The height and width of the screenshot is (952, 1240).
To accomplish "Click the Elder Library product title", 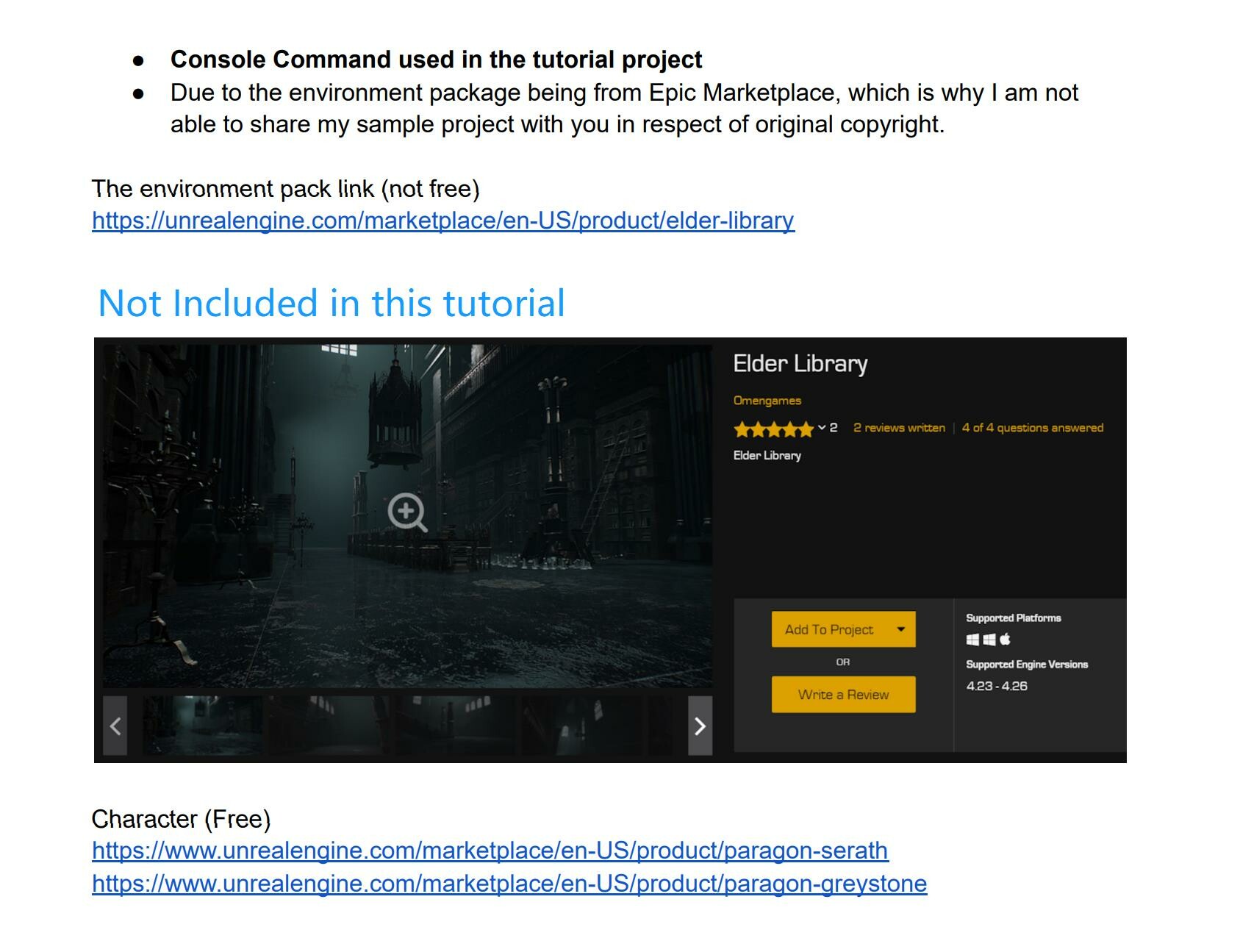I will (800, 364).
